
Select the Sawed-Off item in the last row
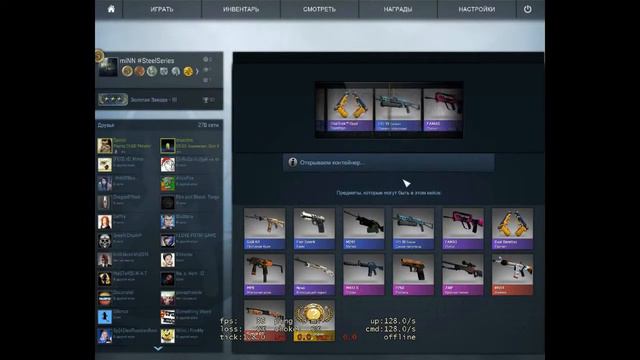[x=264, y=321]
